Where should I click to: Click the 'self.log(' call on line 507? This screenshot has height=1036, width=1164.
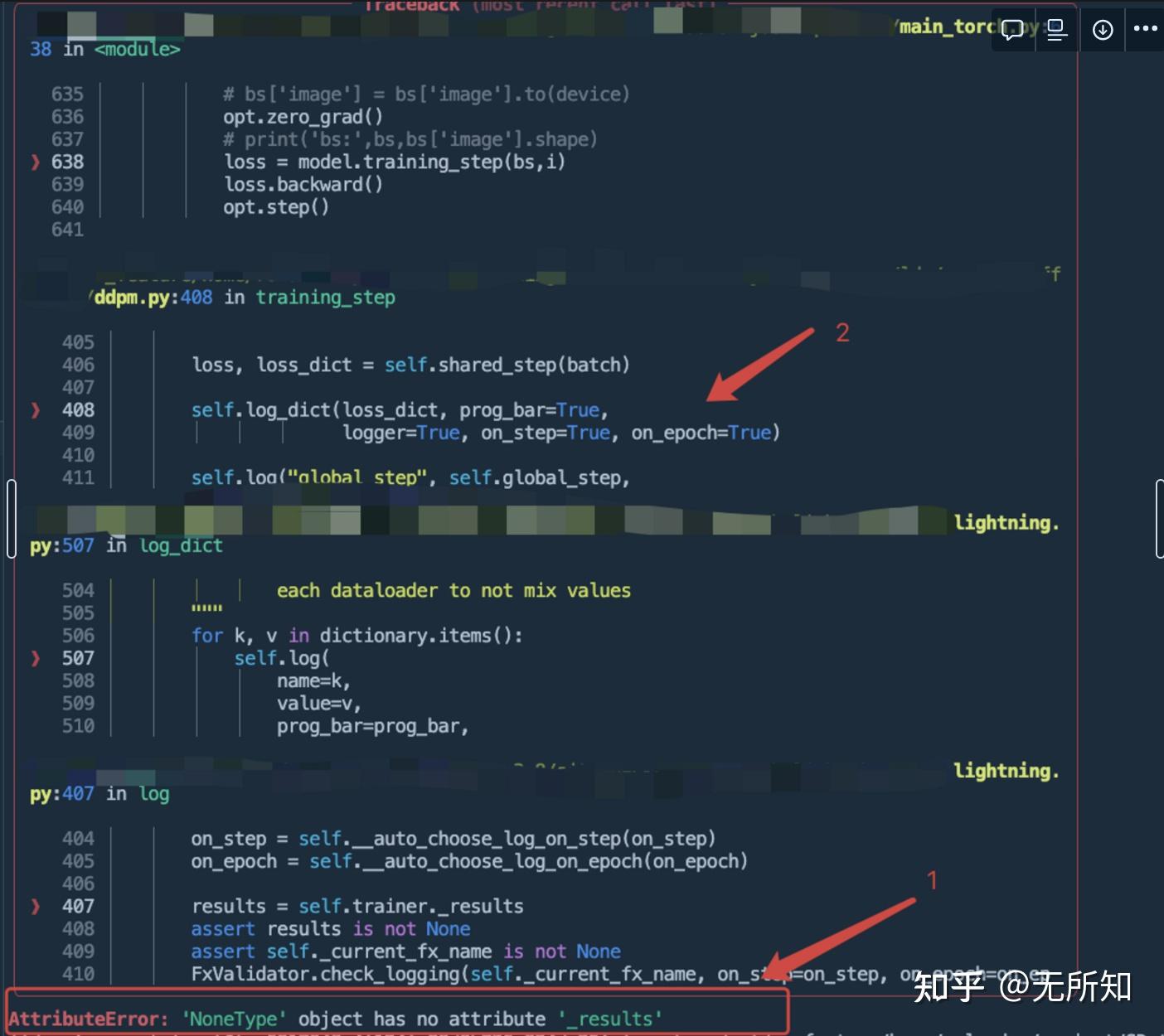[x=282, y=658]
